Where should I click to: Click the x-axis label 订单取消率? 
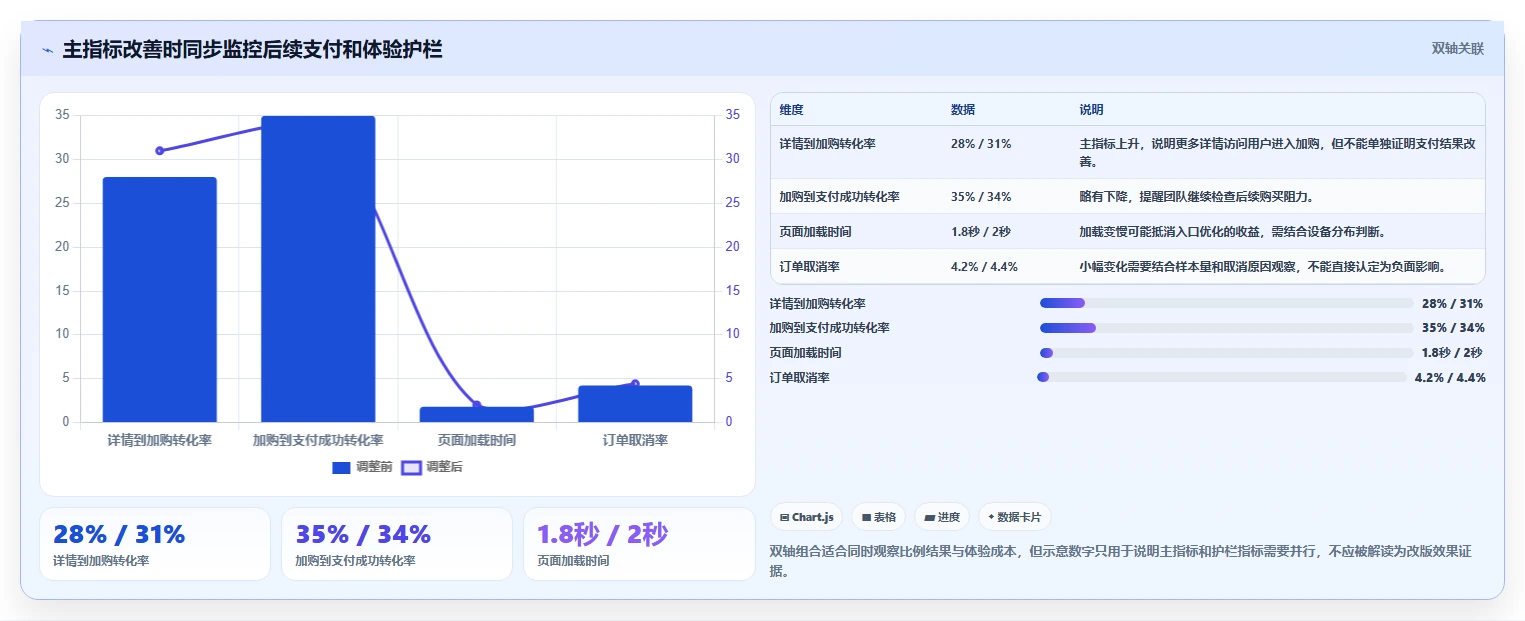635,440
